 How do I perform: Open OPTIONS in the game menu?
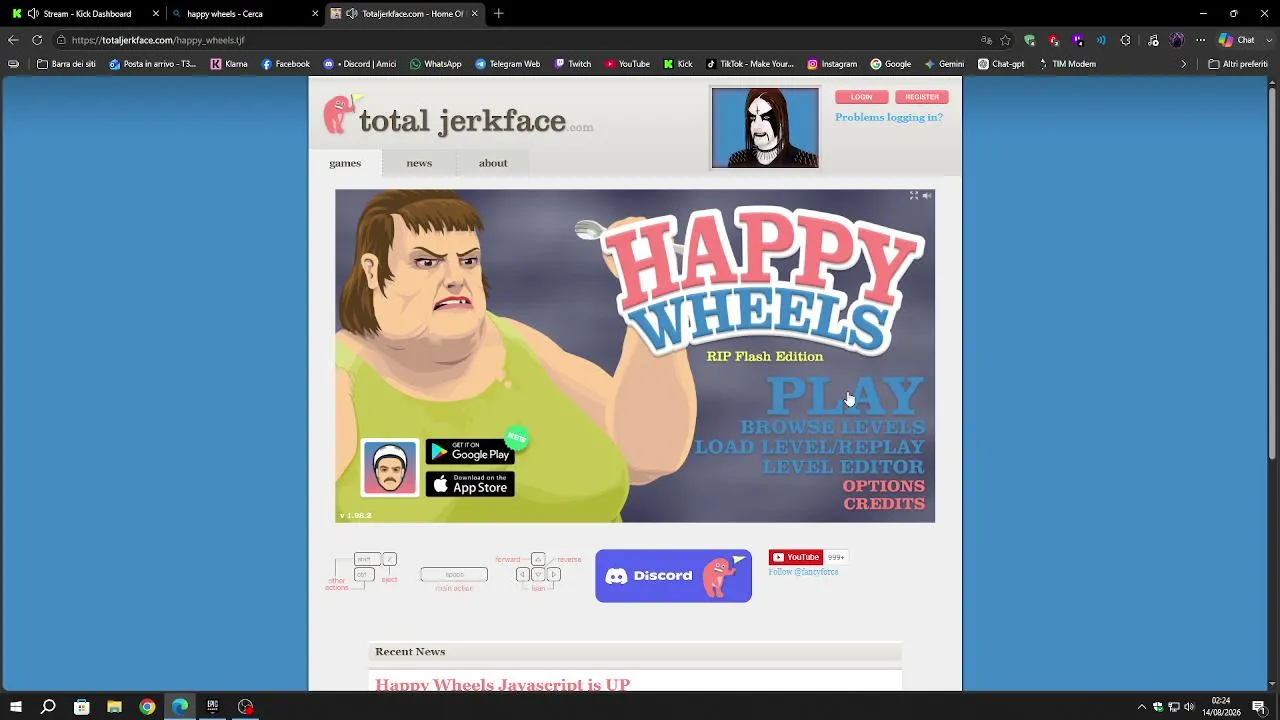pos(884,486)
